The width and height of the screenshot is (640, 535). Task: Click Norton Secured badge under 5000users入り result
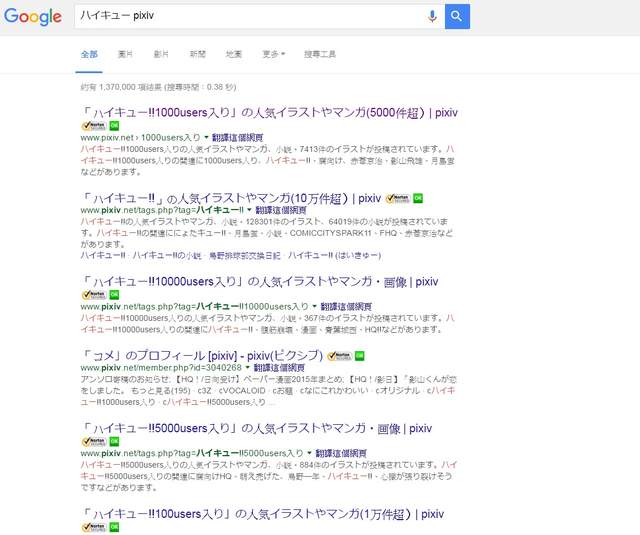click(x=94, y=442)
